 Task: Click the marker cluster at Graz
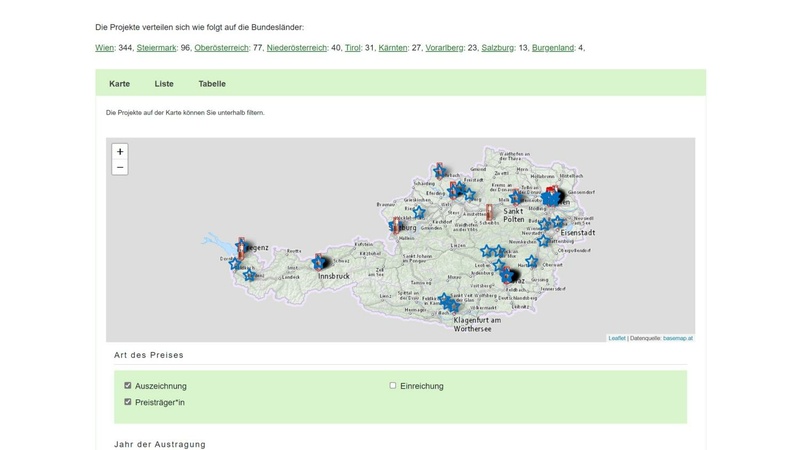[511, 275]
